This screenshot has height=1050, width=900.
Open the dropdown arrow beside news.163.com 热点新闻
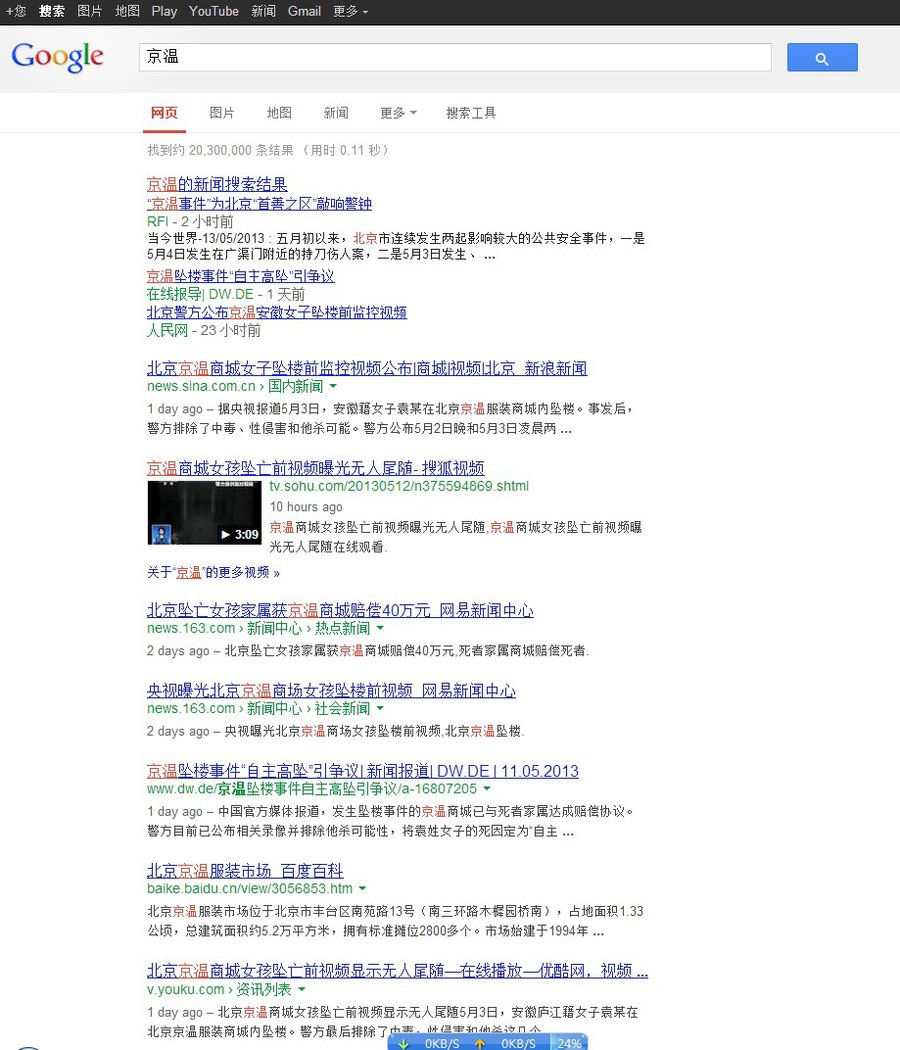380,628
